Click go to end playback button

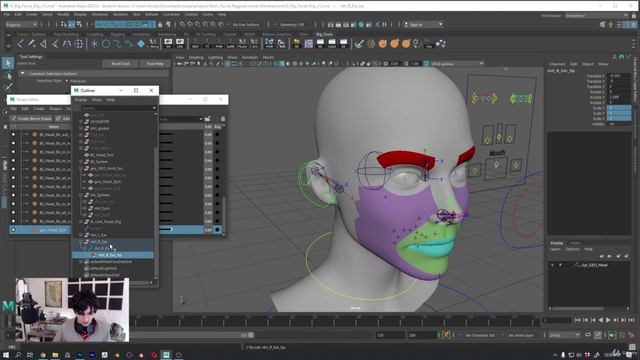click(631, 320)
